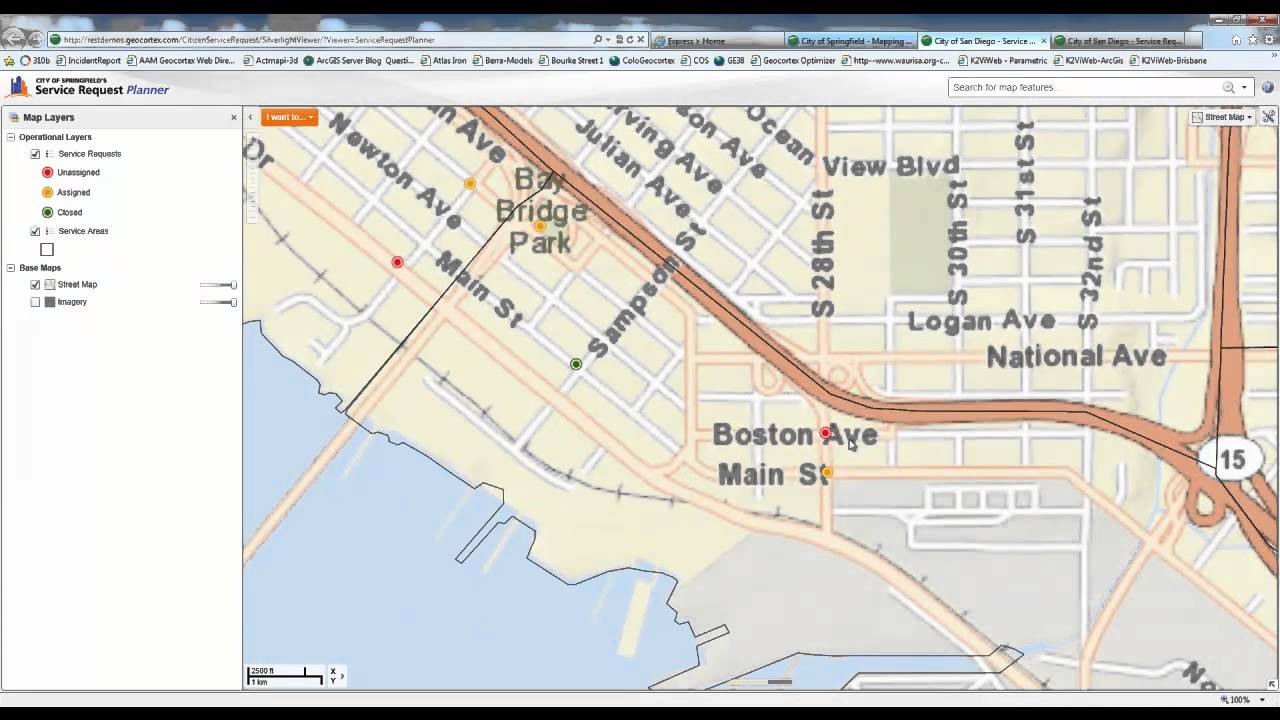Open browser home icon

click(1236, 40)
